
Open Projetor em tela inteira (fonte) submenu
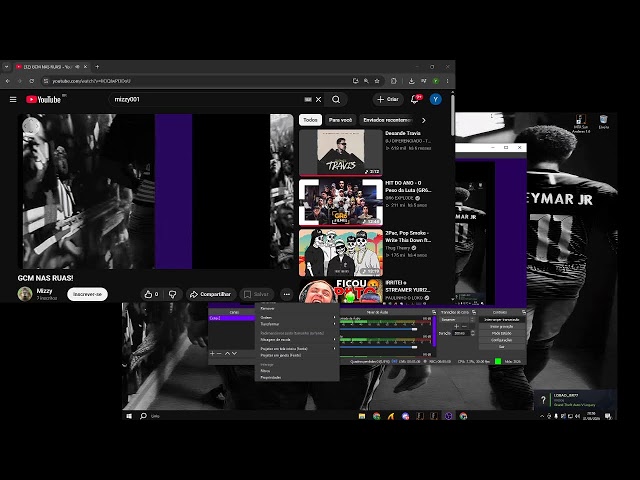297,349
